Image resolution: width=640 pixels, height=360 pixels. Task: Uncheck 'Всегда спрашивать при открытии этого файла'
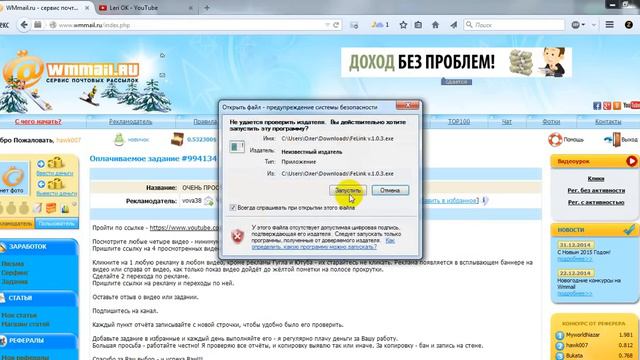tap(233, 208)
